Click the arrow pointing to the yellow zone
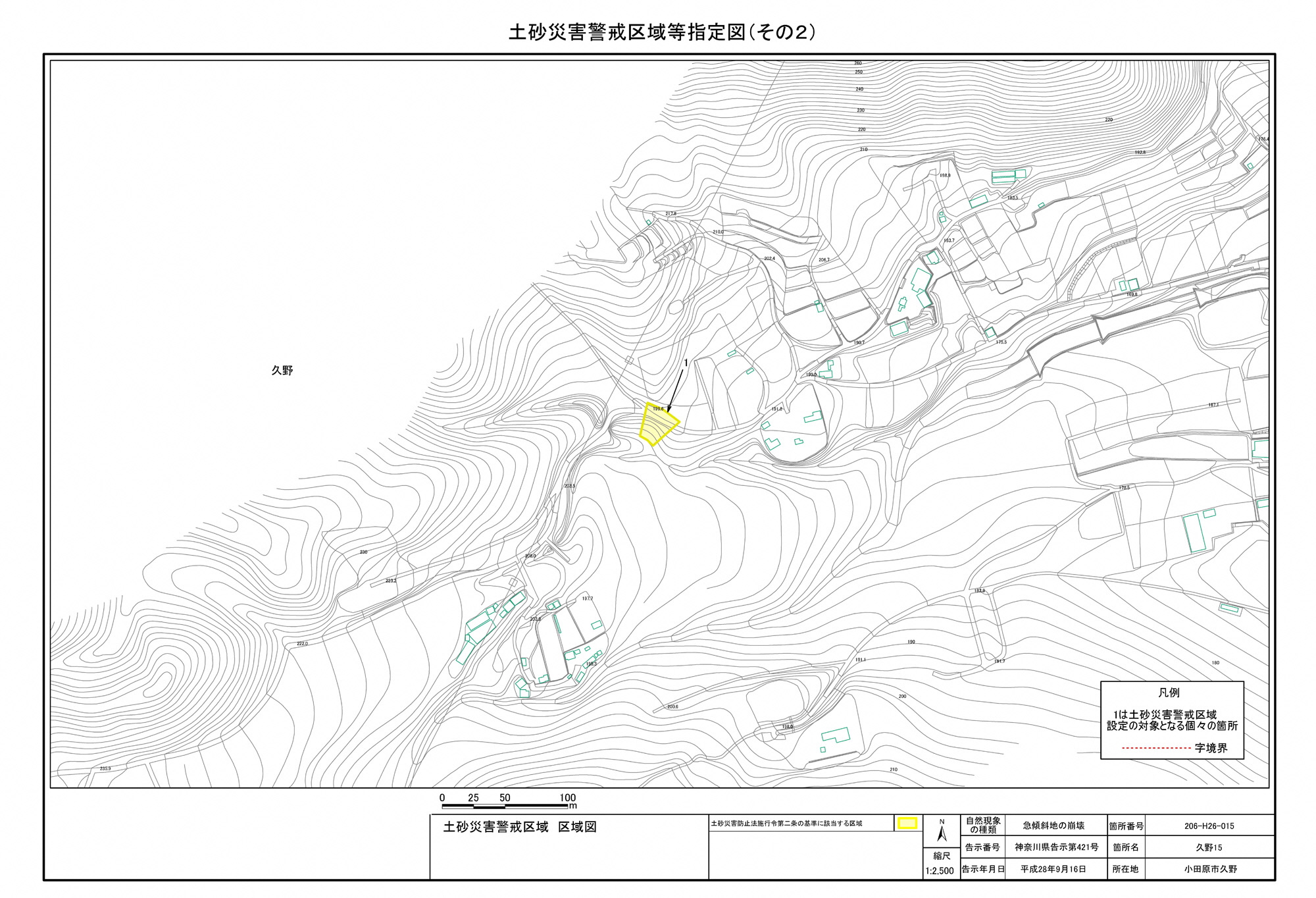1316x898 pixels. [676, 391]
